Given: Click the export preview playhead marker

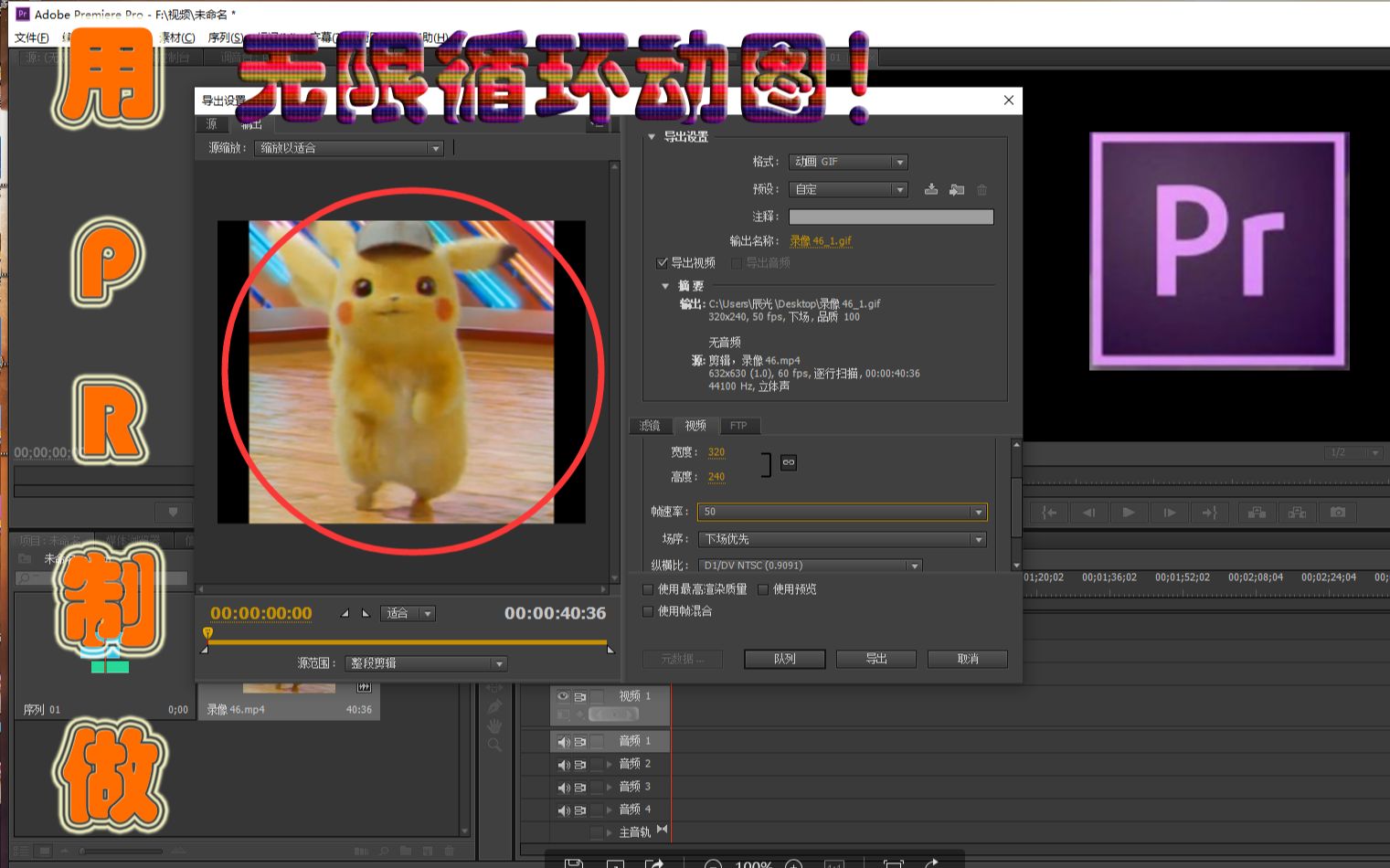Looking at the screenshot, I should pos(207,632).
